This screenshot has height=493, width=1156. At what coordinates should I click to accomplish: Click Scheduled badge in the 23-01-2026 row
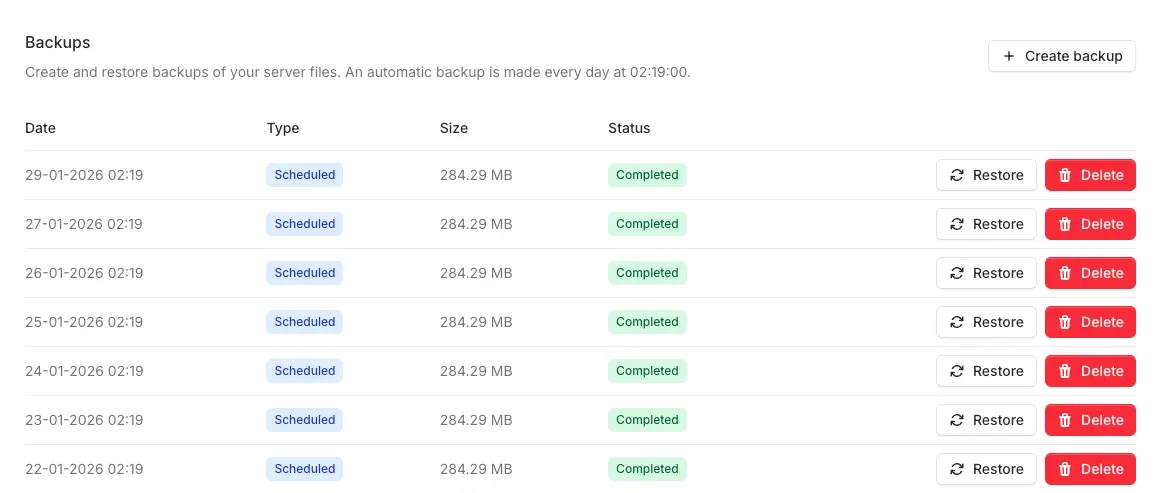pyautogui.click(x=304, y=420)
